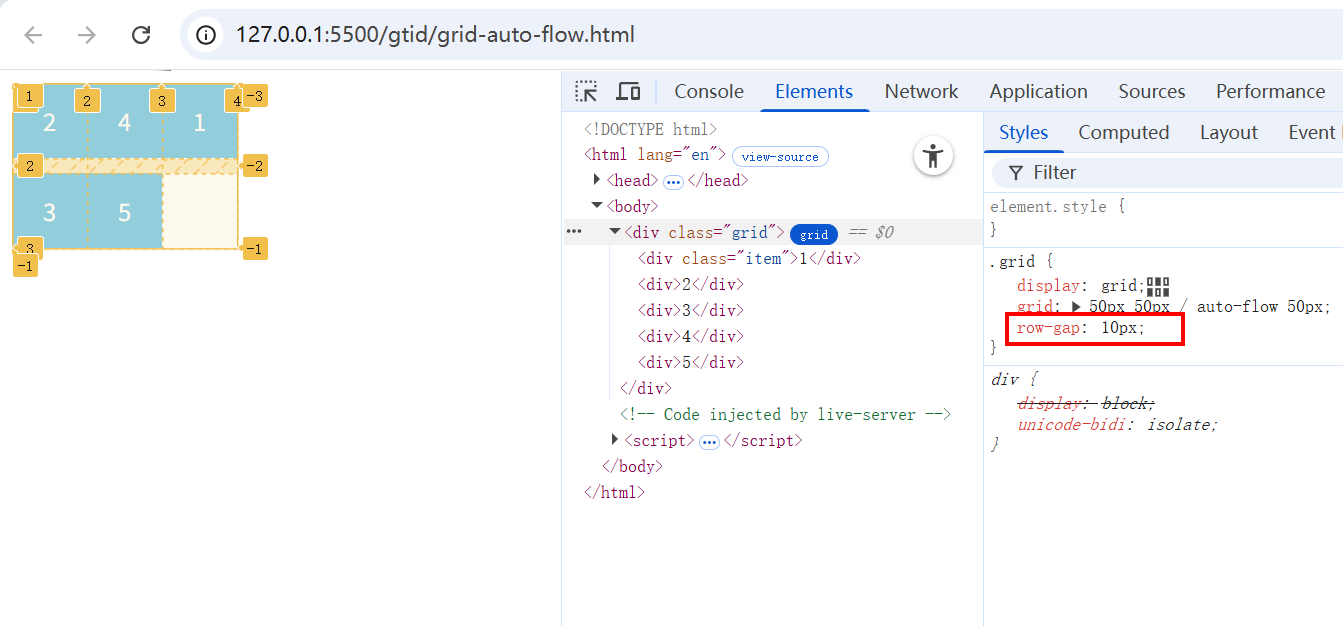Click the live-server comment line
The height and width of the screenshot is (626, 1343).
tap(785, 414)
